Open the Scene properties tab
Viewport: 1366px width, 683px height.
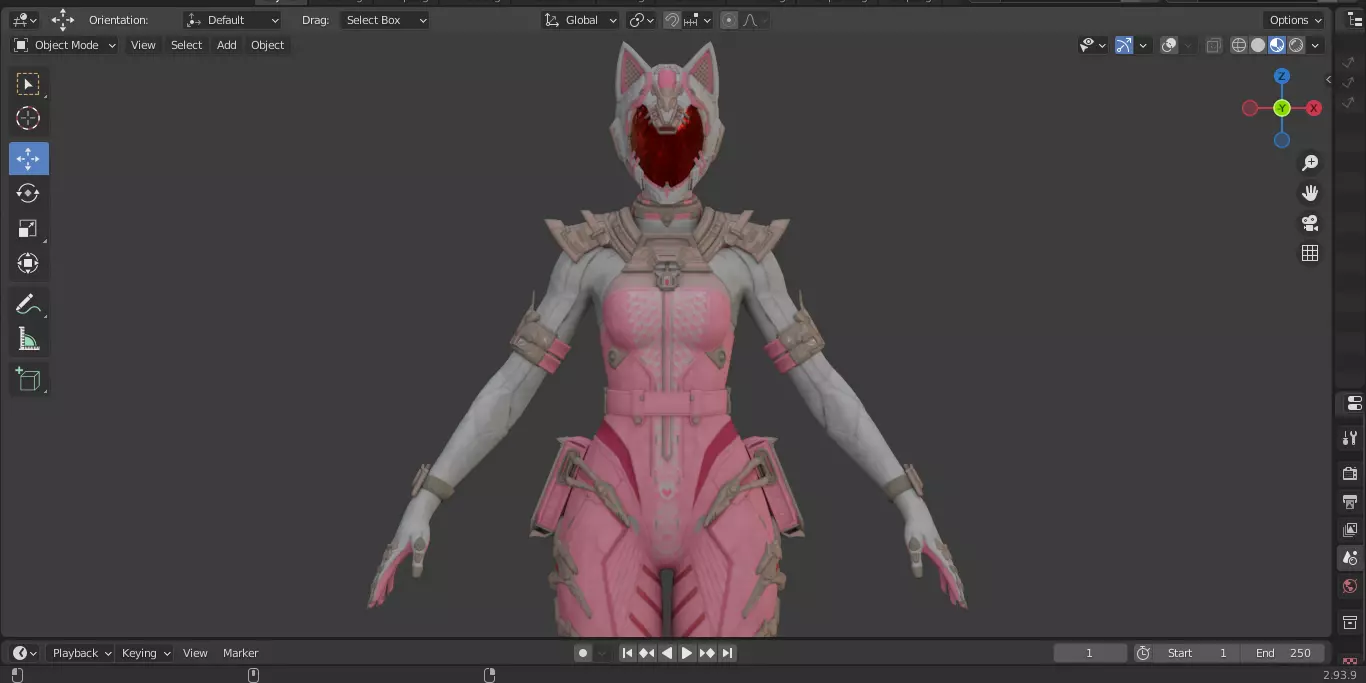tap(1350, 557)
